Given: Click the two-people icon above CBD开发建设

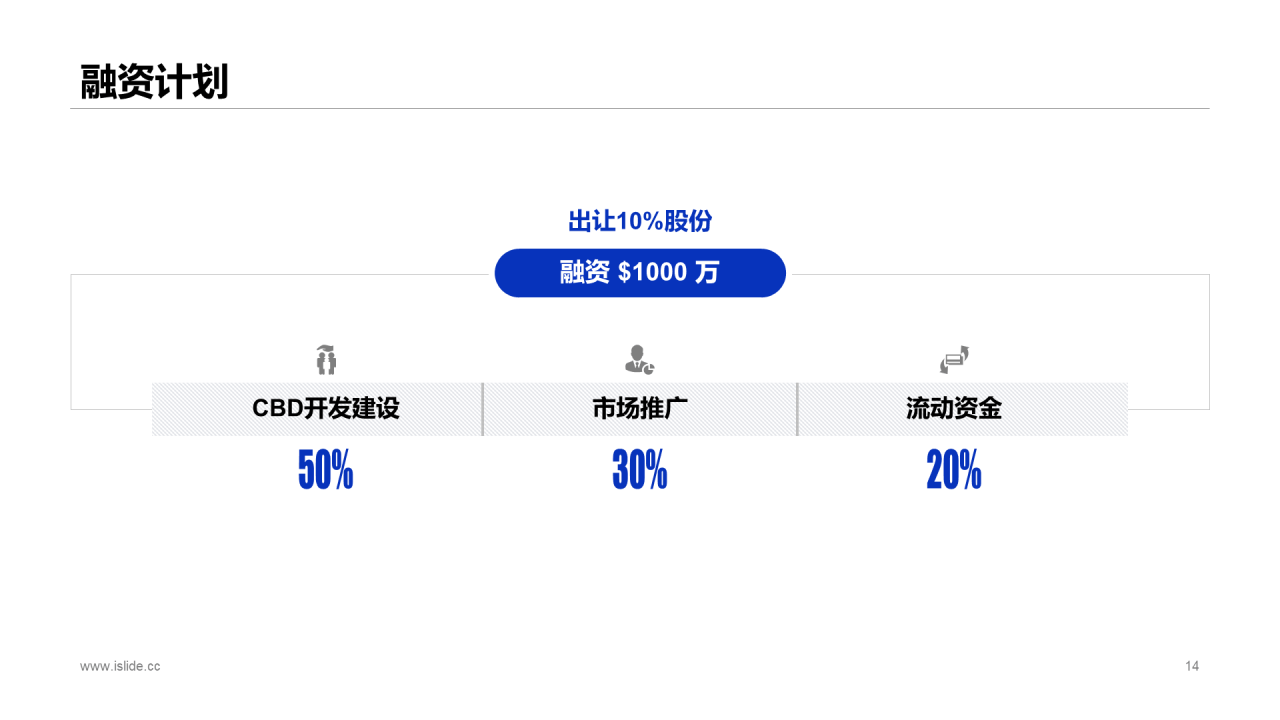Looking at the screenshot, I should [326, 359].
